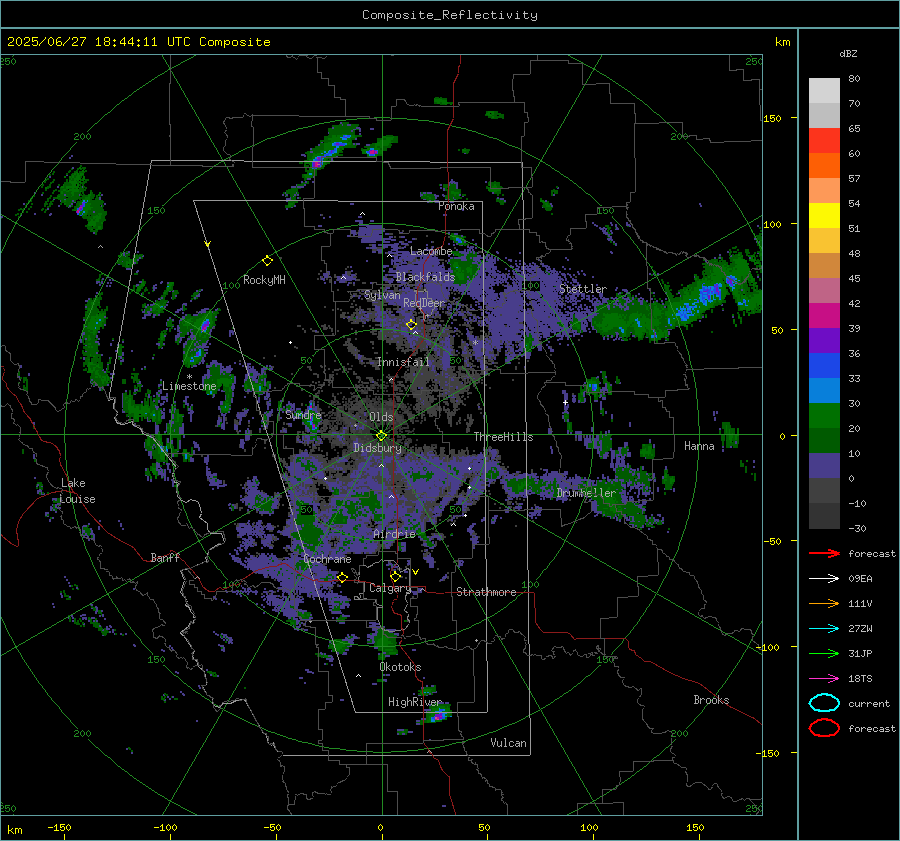Click the red 65-60 dBZ color swatch
This screenshot has height=841, width=900.
click(824, 141)
